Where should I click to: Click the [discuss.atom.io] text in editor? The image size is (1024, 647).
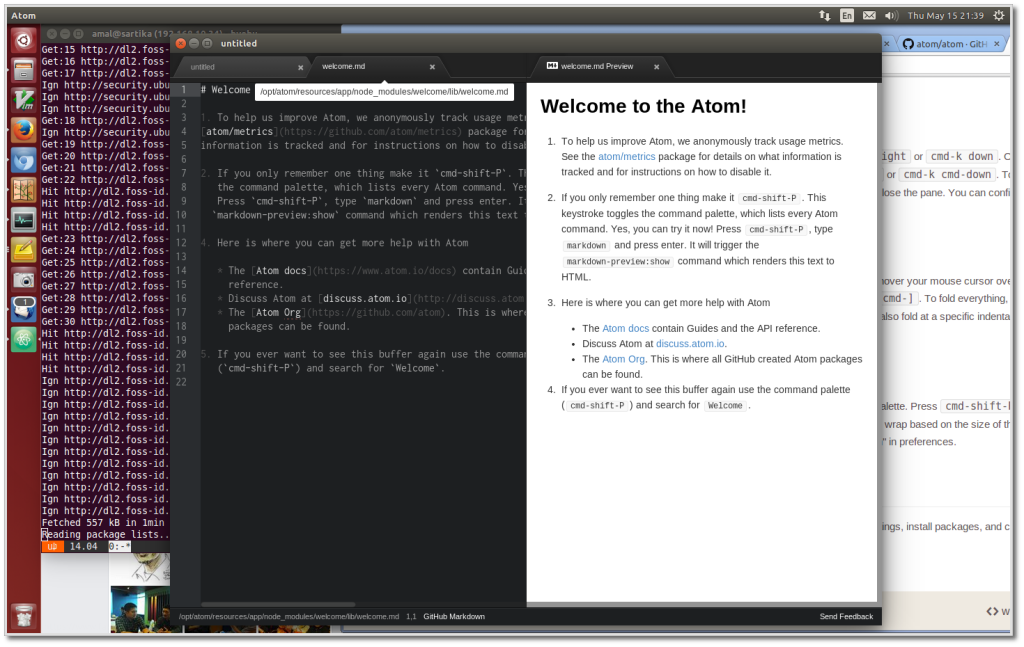coord(365,298)
